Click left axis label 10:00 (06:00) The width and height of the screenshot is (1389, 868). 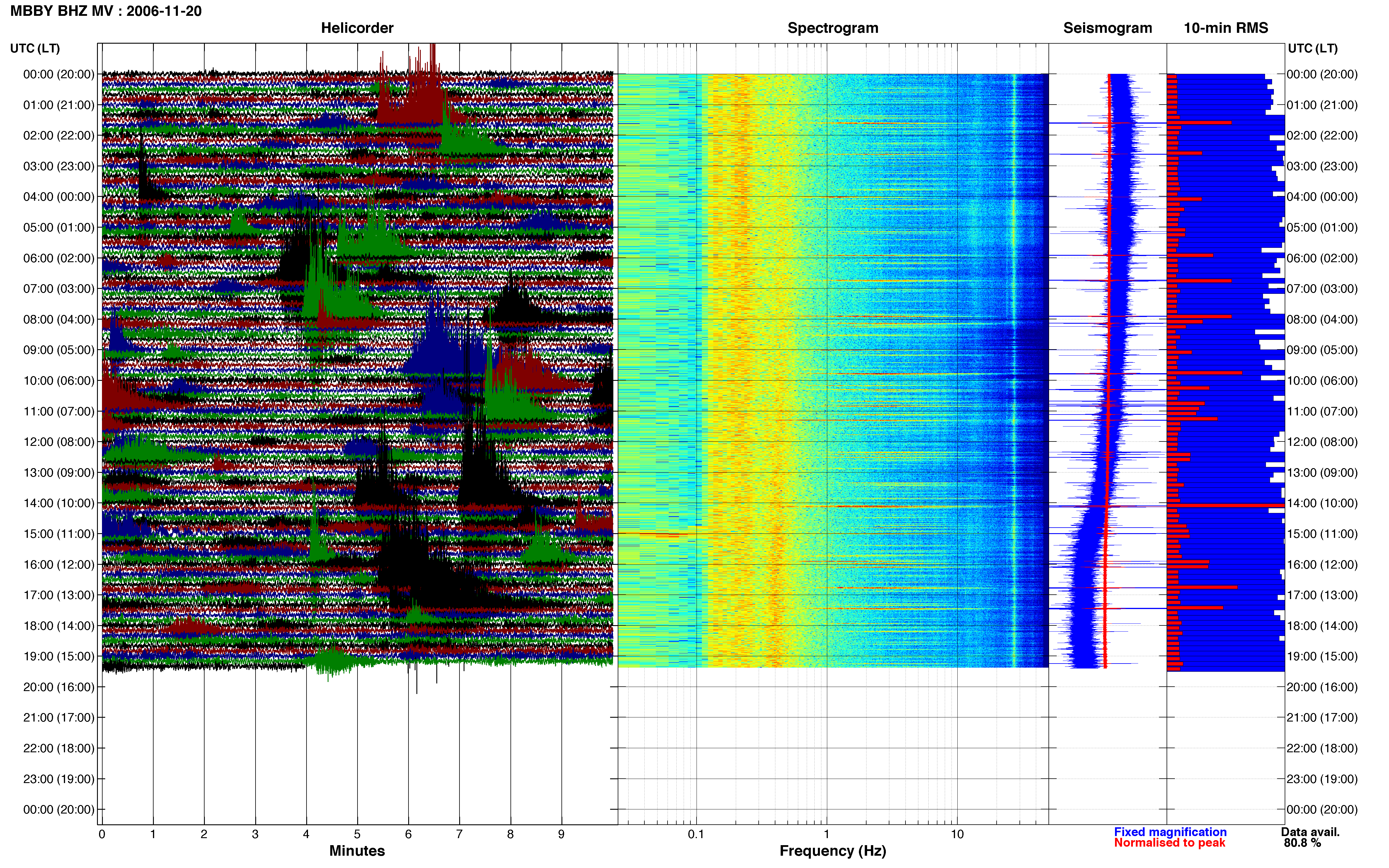tap(59, 381)
